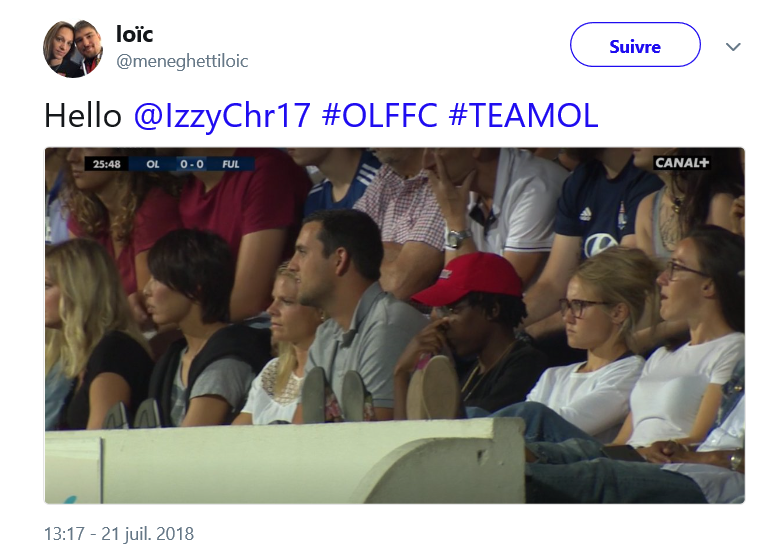
Task: Click the word Hello in the tweet
Action: (83, 116)
